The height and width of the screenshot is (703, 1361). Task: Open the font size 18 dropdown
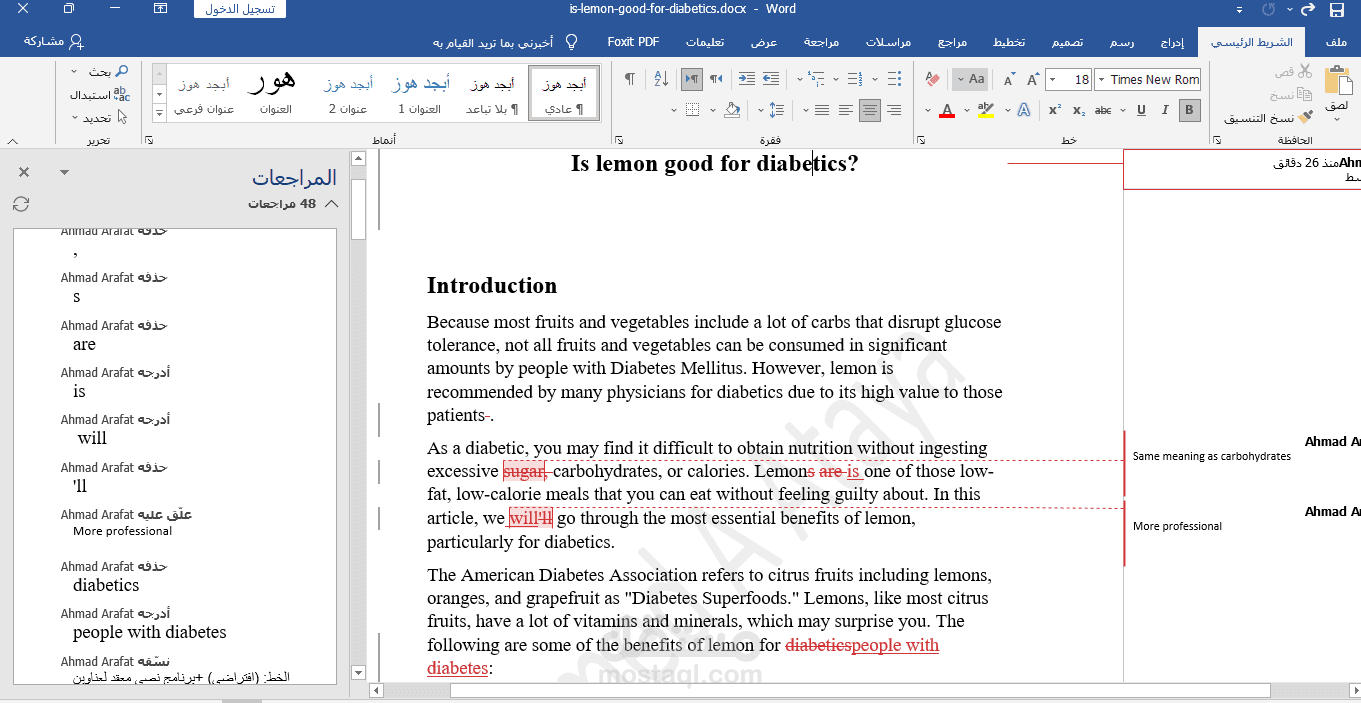[x=1052, y=80]
